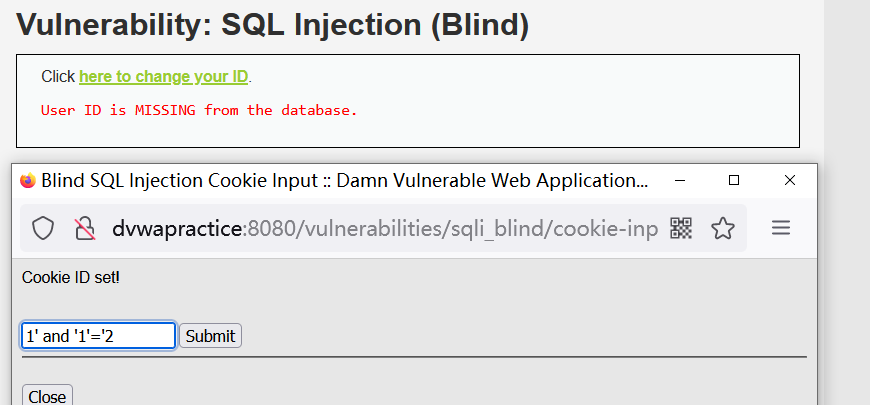
Task: Select the dvwapractice domain in address bar
Action: tap(177, 228)
